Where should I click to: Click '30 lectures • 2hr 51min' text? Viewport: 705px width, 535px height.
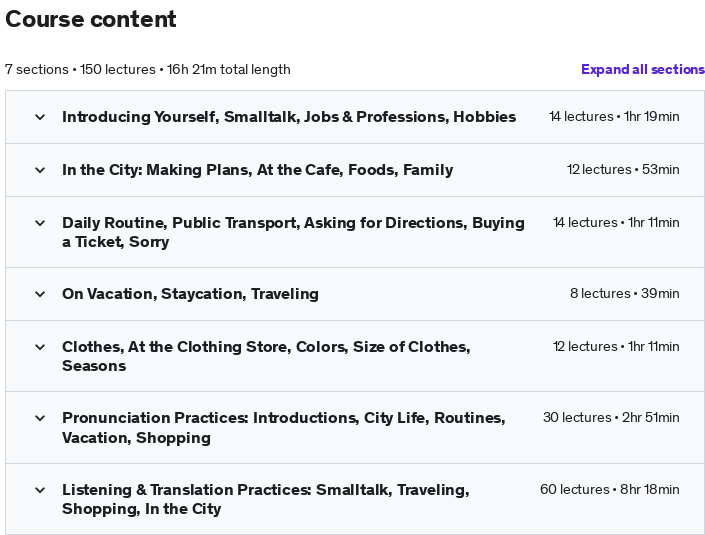[611, 418]
